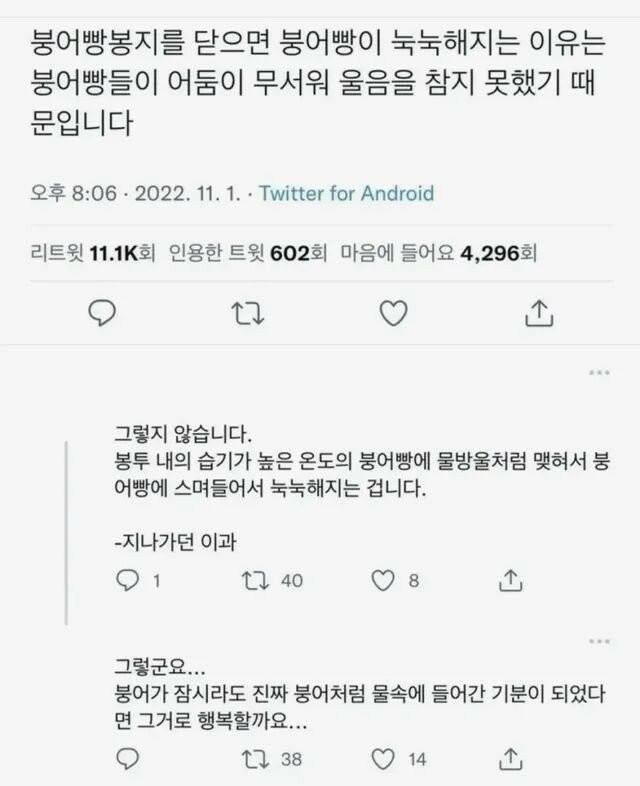Reply to the 그렇군요 comment

[x=127, y=759]
